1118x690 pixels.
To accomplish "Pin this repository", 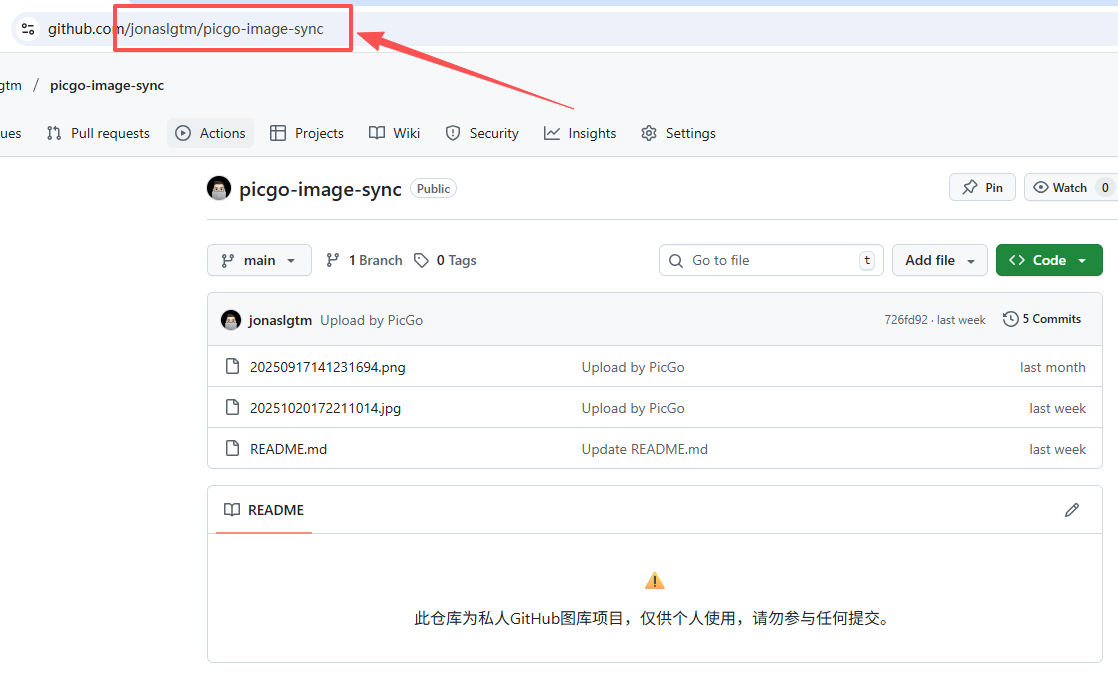I will [x=982, y=186].
